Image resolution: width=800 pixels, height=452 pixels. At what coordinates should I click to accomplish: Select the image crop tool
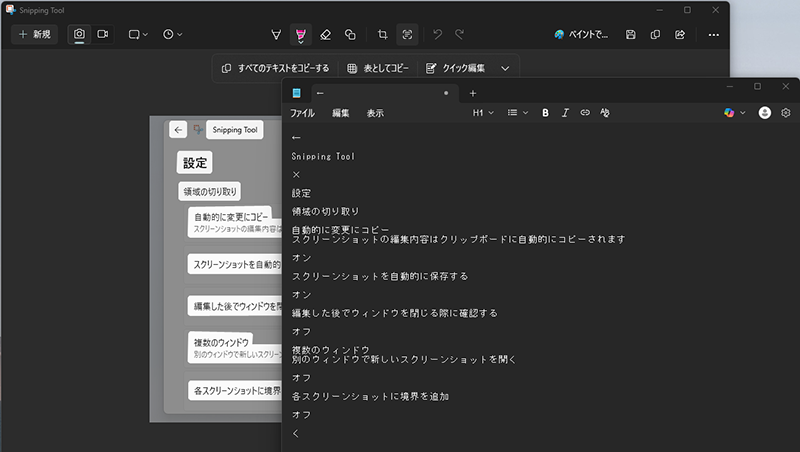pos(382,34)
